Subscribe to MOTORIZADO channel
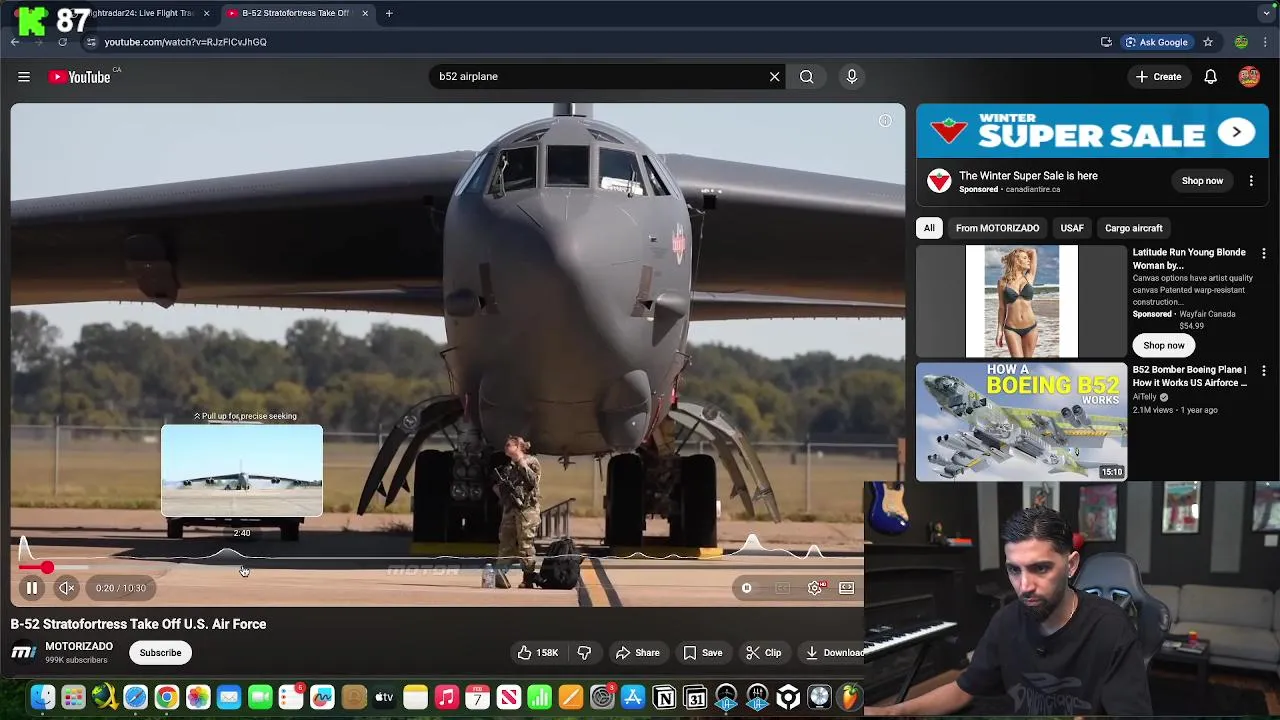Screen dimensions: 1280x720 coord(160,653)
